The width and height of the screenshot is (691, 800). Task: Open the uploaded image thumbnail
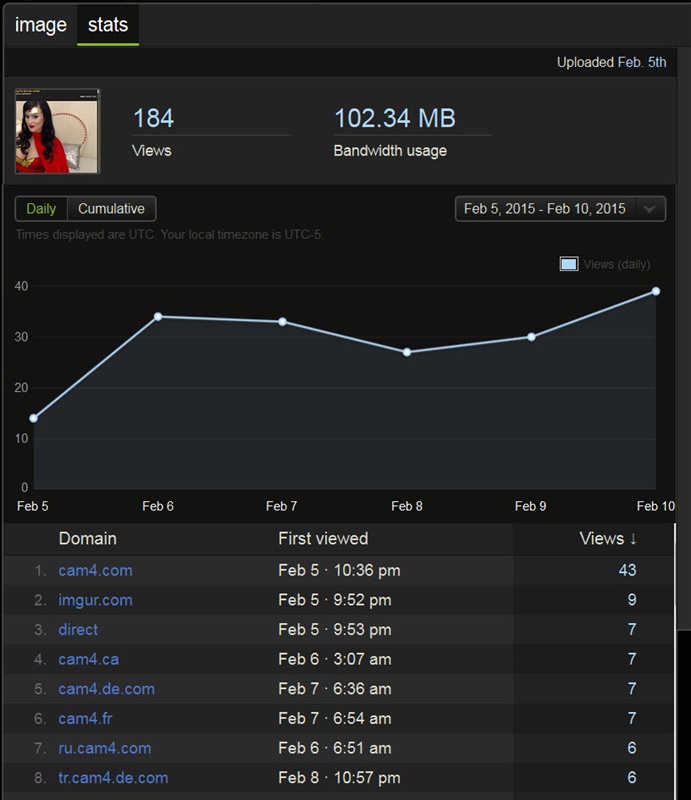pos(57,131)
